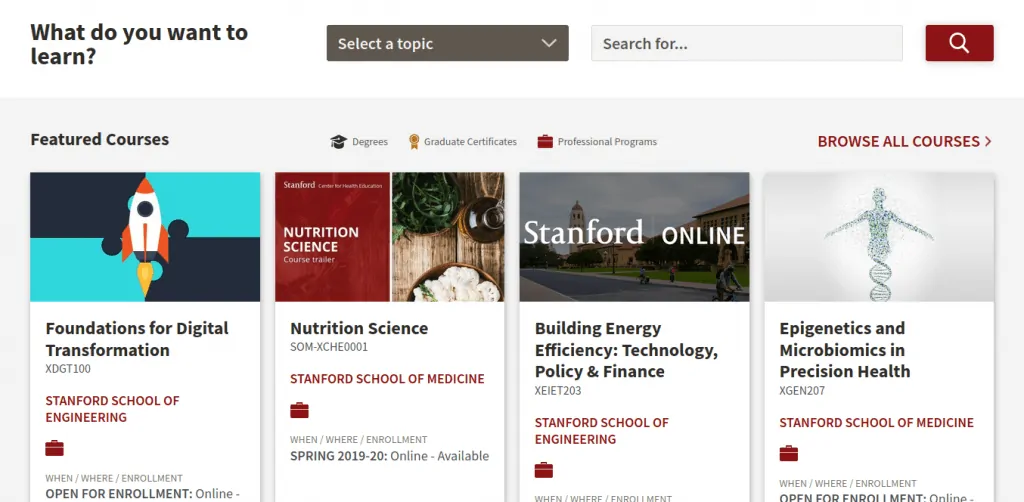Click the Graduate Certificates ribbon icon
The height and width of the screenshot is (502, 1024).
tap(414, 142)
